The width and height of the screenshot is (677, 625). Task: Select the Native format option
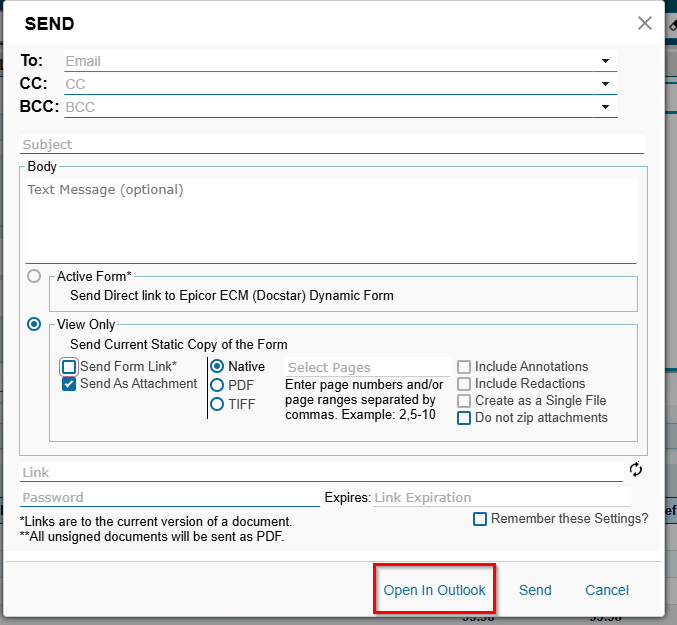click(x=217, y=366)
